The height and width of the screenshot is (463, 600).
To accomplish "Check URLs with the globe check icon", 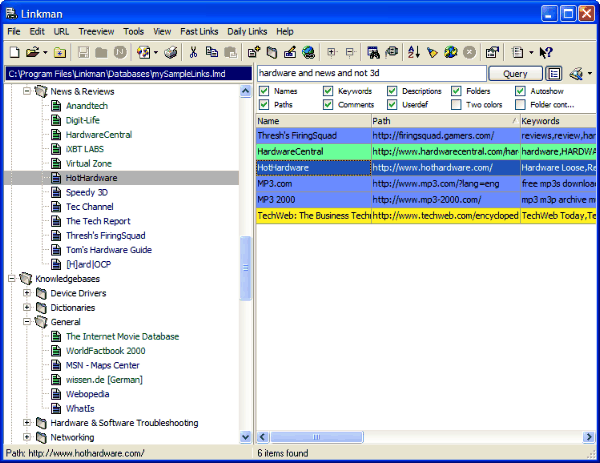I will [451, 52].
